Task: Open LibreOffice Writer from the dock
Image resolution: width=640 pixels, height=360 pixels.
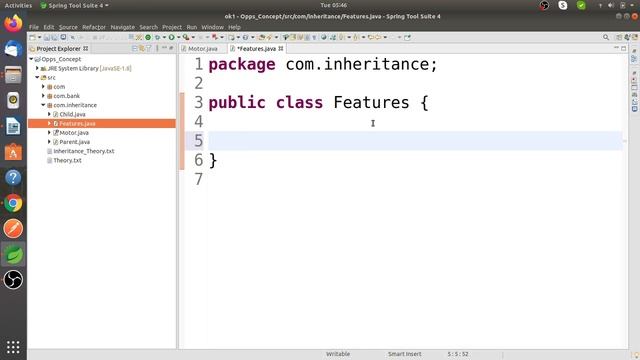Action: pos(13,126)
